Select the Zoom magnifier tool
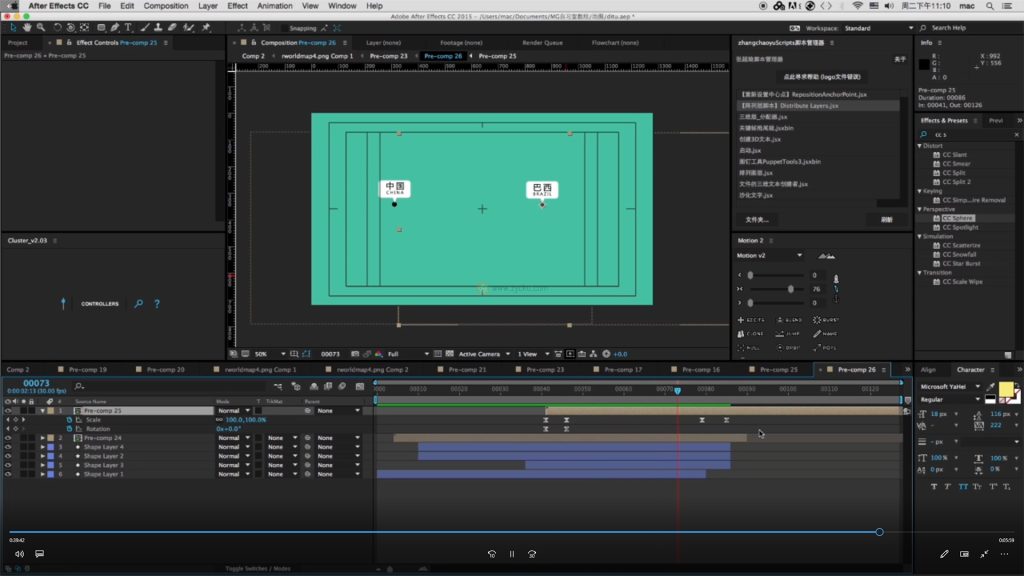The image size is (1024, 576). click(x=39, y=27)
